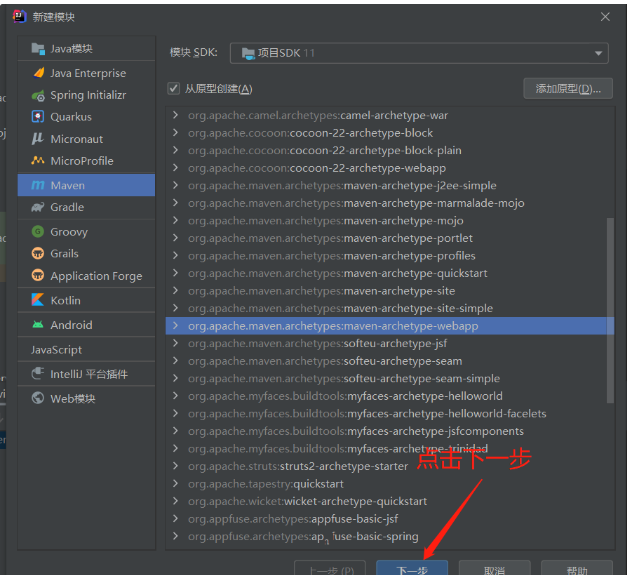Click the next step button
The height and width of the screenshot is (575, 627).
click(412, 568)
